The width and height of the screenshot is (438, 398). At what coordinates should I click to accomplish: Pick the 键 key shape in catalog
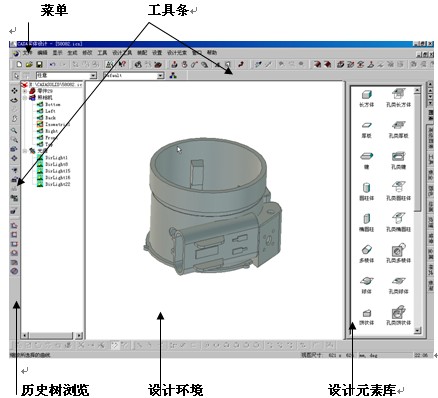(366, 160)
